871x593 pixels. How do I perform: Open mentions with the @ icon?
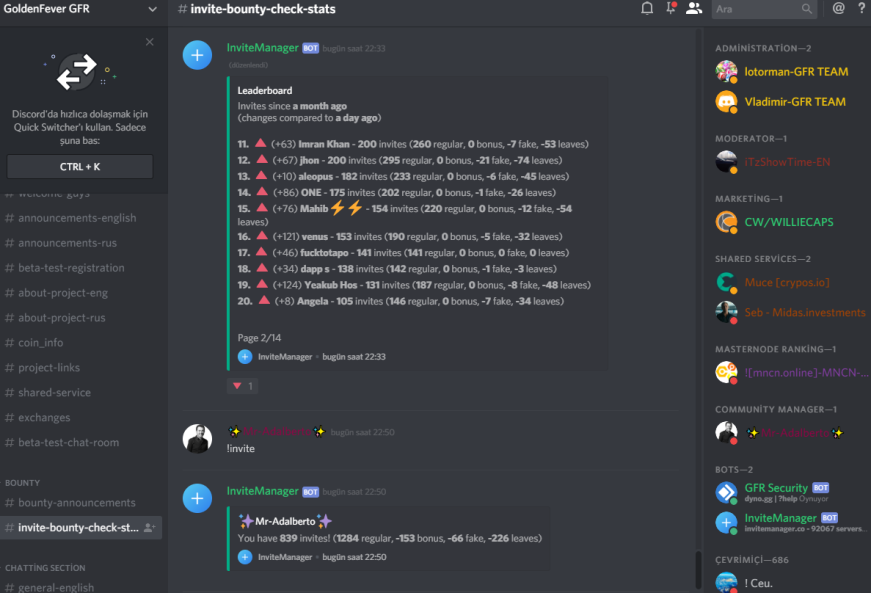(838, 8)
